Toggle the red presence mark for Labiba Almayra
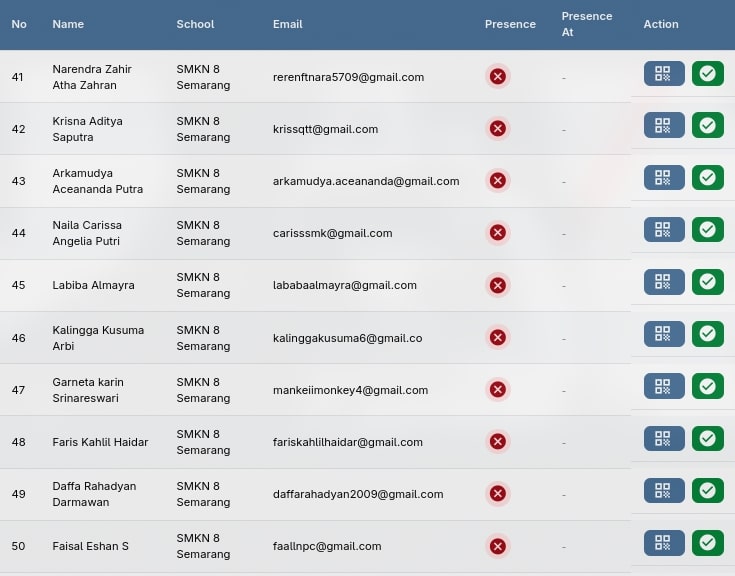 pos(498,285)
